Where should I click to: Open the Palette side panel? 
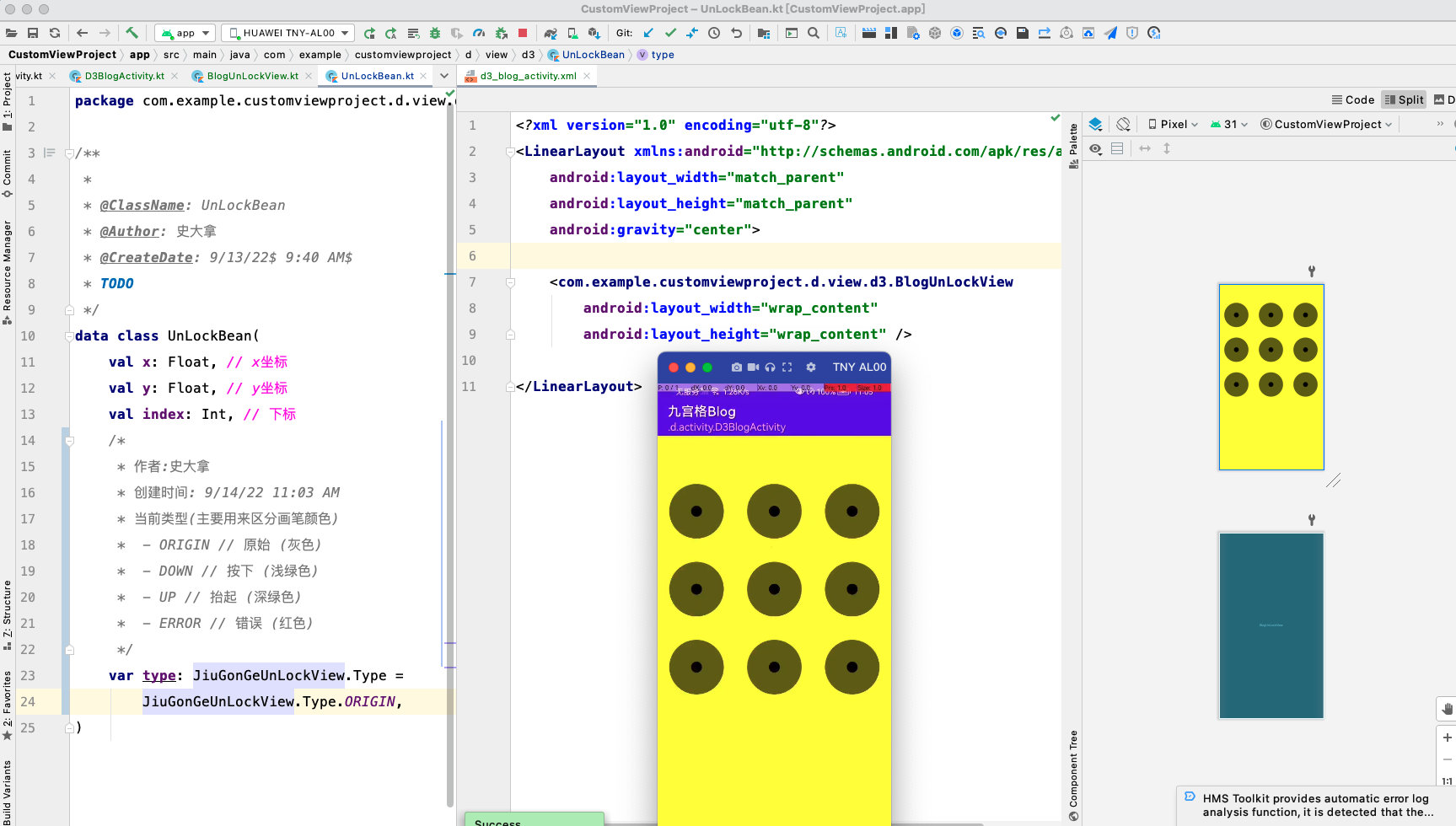[1073, 147]
